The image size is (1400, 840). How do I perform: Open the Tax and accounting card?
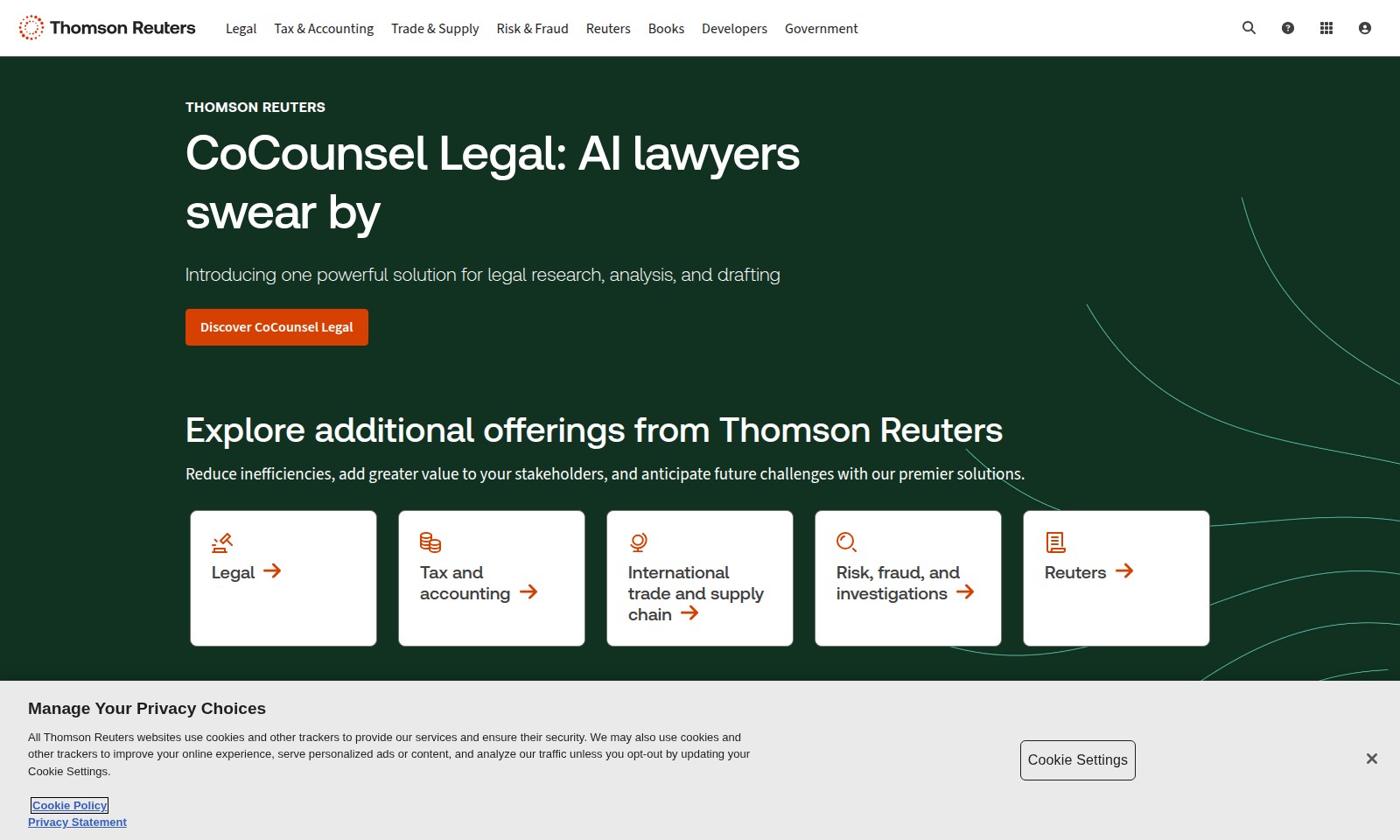[x=492, y=578]
